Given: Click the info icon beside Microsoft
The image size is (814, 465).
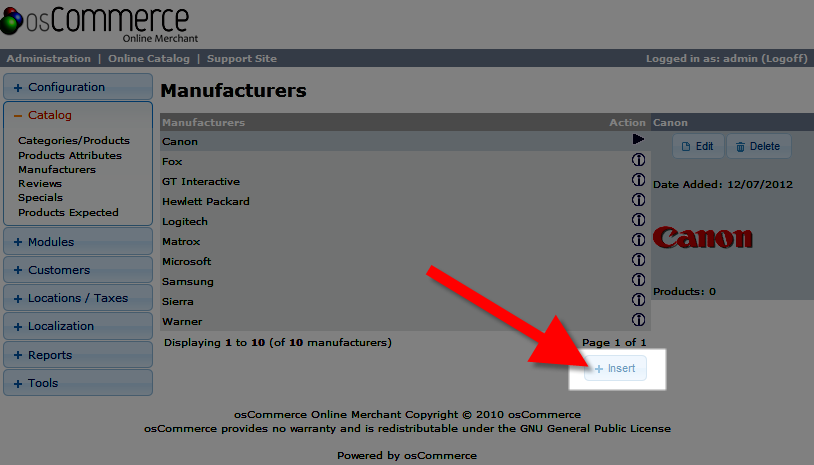Looking at the screenshot, I should click(x=638, y=261).
